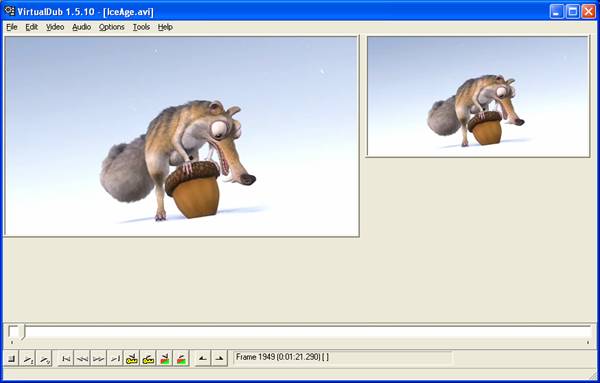Open the Audio menu

pyautogui.click(x=82, y=27)
